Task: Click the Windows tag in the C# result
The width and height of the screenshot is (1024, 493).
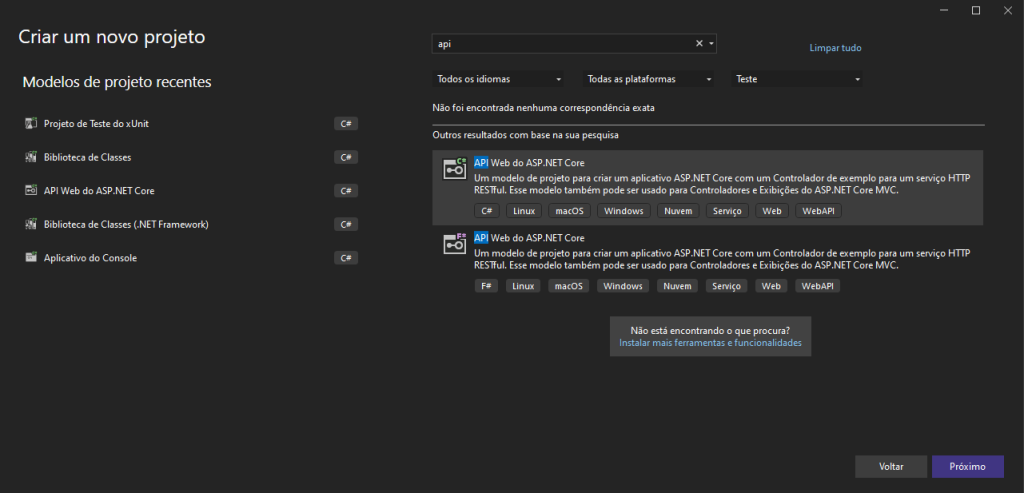Action: pyautogui.click(x=624, y=211)
